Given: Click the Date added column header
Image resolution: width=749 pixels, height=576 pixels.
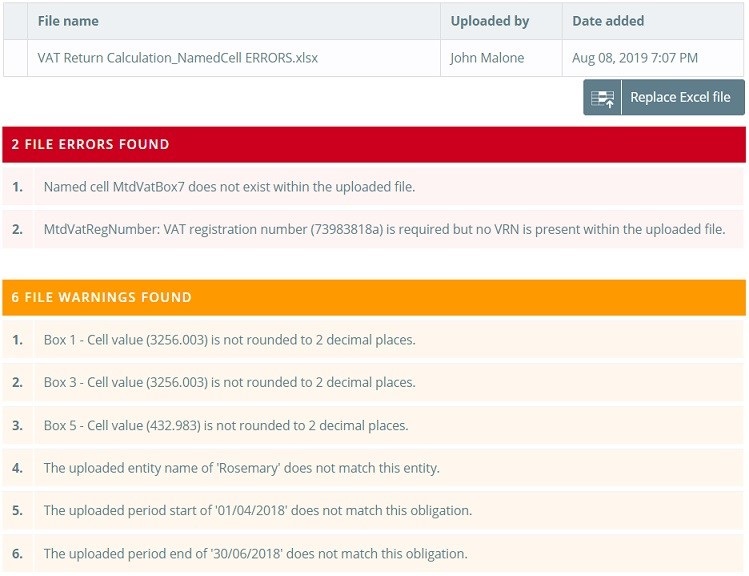Looking at the screenshot, I should [653, 21].
